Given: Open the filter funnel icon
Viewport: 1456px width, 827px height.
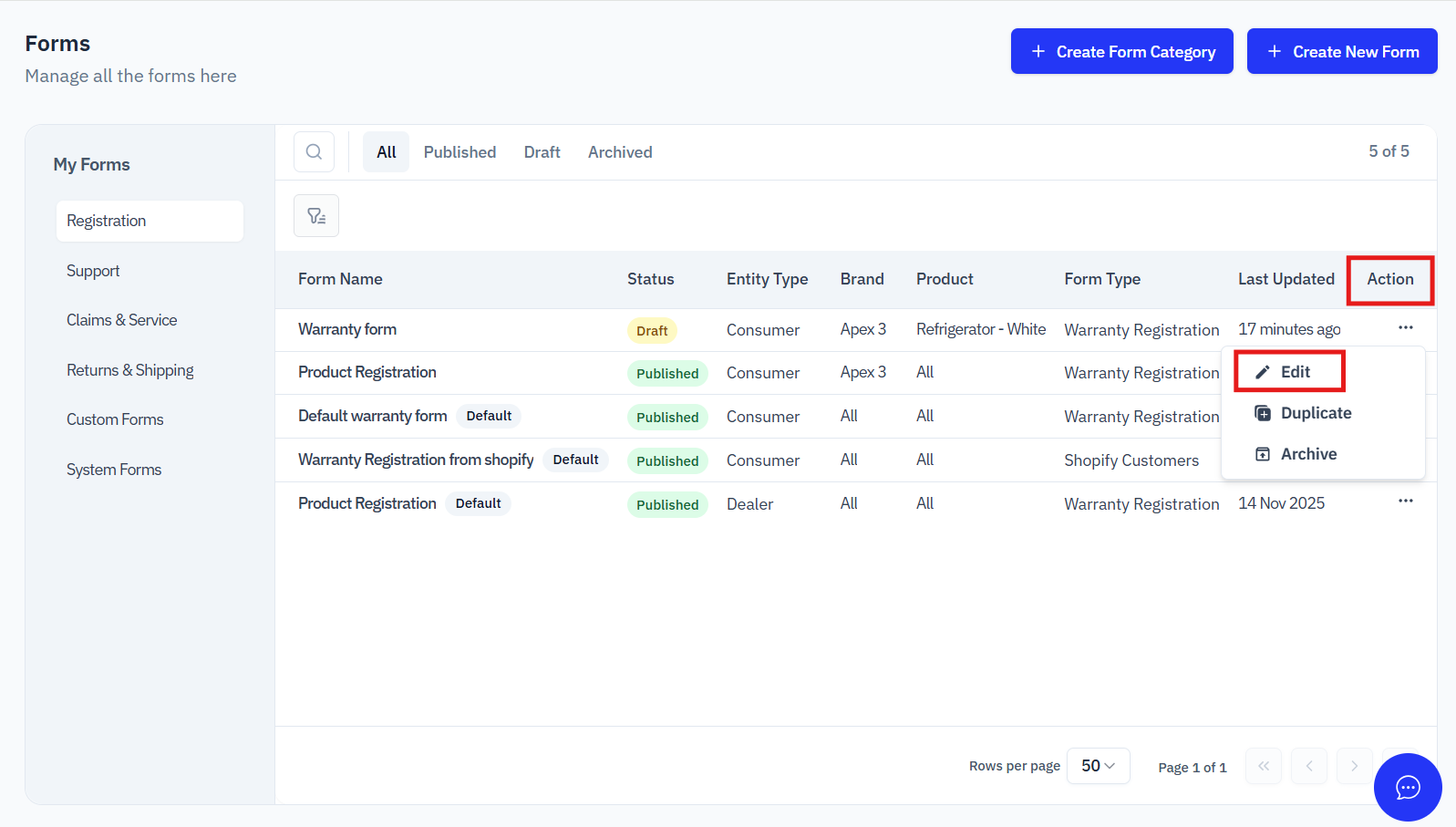Looking at the screenshot, I should tap(316, 216).
